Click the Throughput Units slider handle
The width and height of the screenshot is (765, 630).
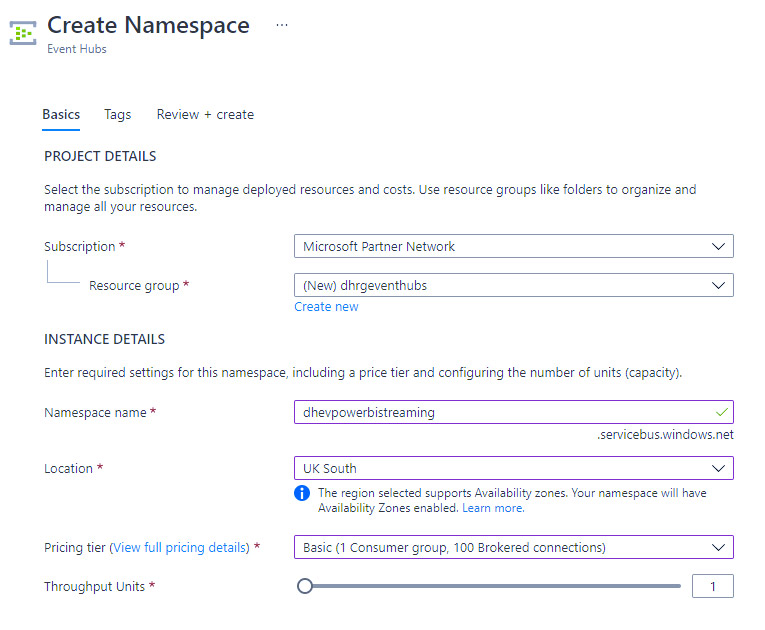[305, 586]
